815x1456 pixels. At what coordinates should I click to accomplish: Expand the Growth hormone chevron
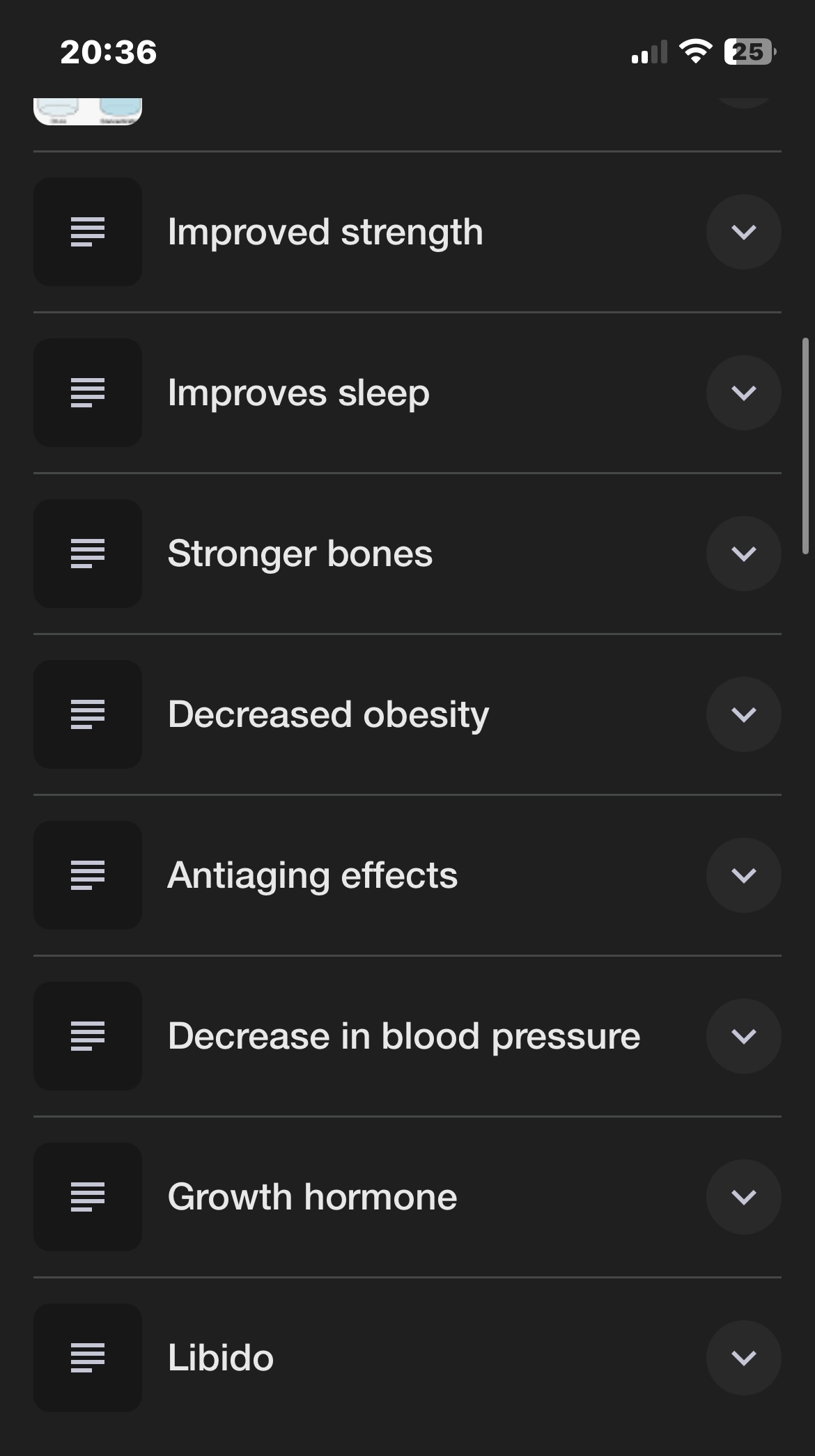(x=744, y=1197)
